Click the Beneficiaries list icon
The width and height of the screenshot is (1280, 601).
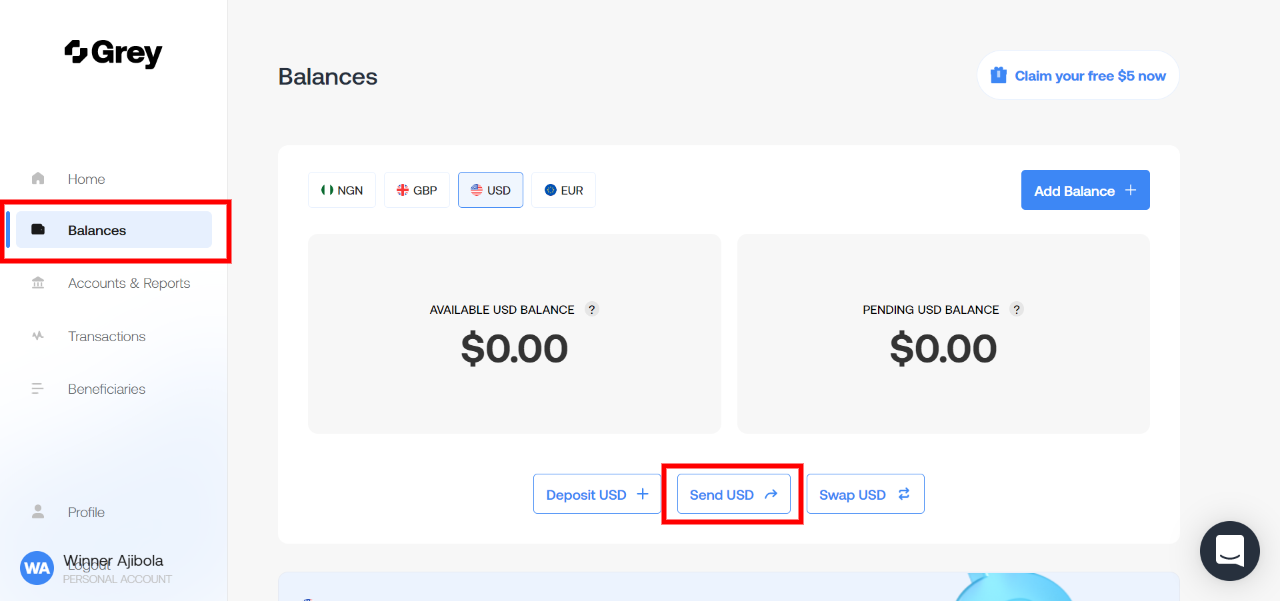click(38, 389)
